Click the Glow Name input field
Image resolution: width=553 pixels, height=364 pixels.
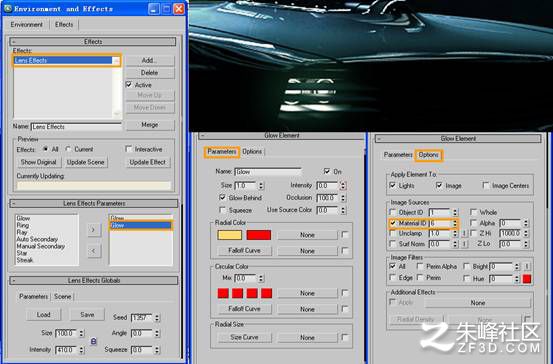point(268,172)
